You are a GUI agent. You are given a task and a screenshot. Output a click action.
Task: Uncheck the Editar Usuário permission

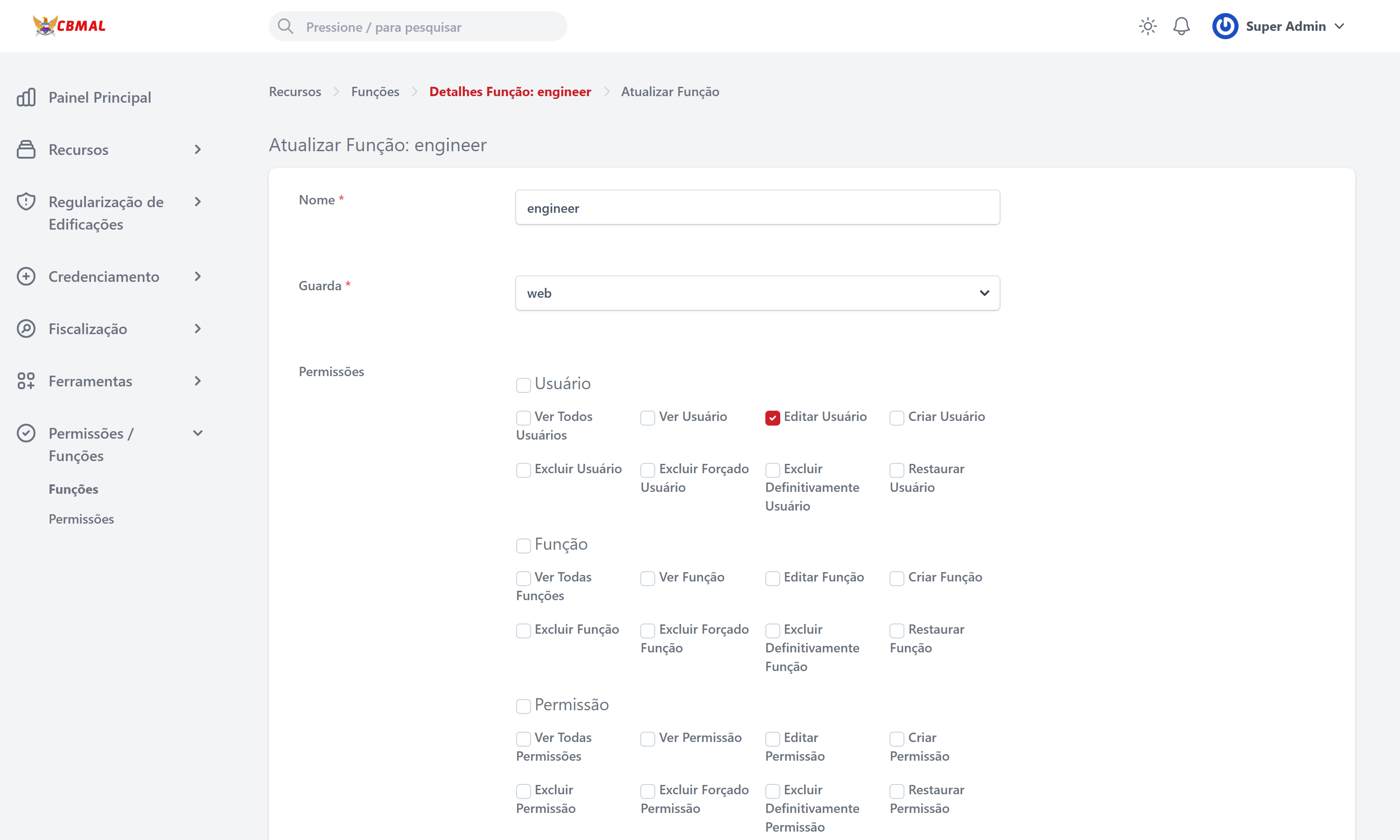coord(772,418)
